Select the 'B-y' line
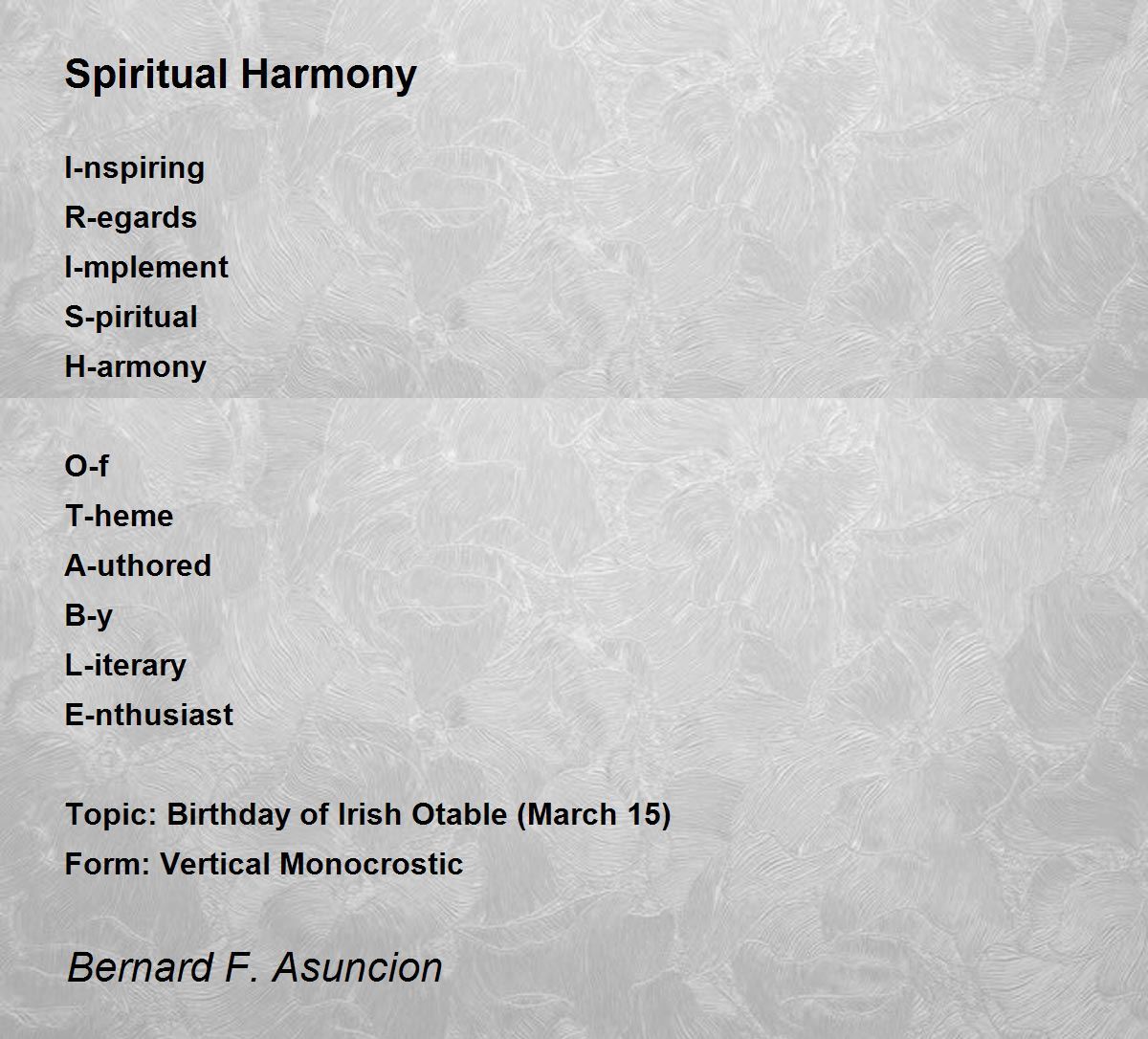Image resolution: width=1148 pixels, height=1039 pixels. click(88, 616)
